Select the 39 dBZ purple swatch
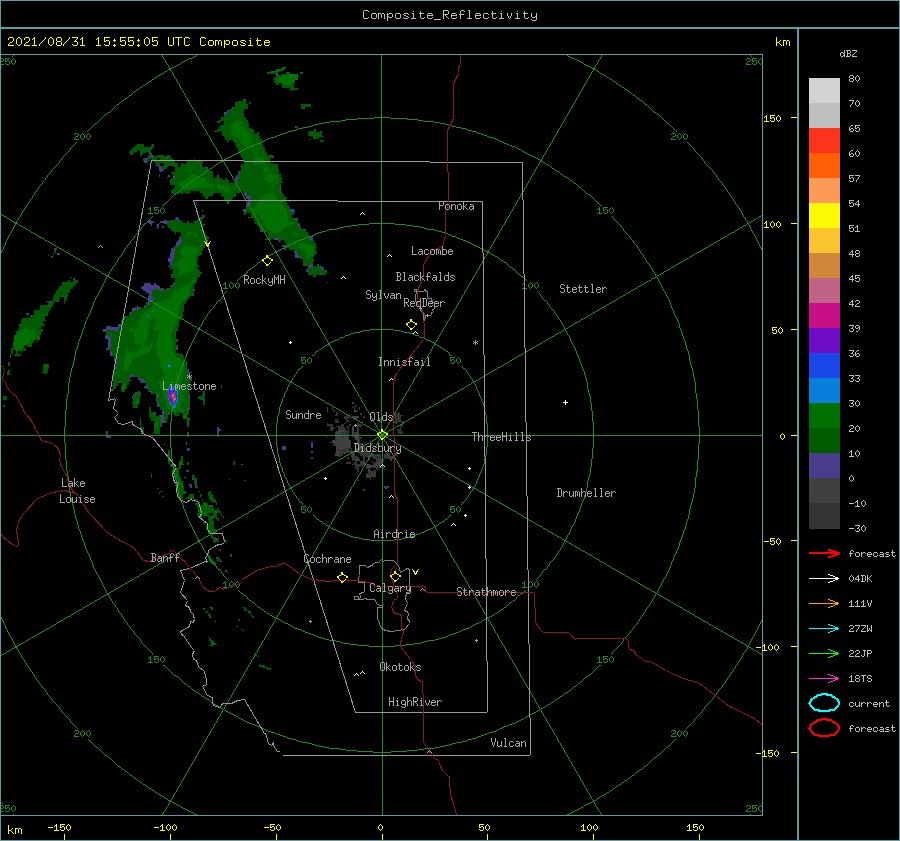 pos(824,340)
